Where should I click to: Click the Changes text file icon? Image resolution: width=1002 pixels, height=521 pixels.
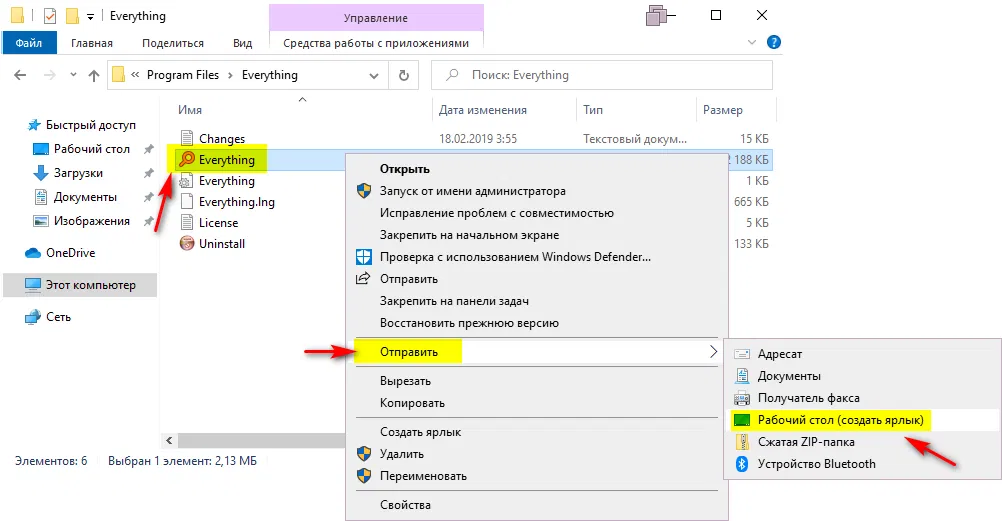187,138
